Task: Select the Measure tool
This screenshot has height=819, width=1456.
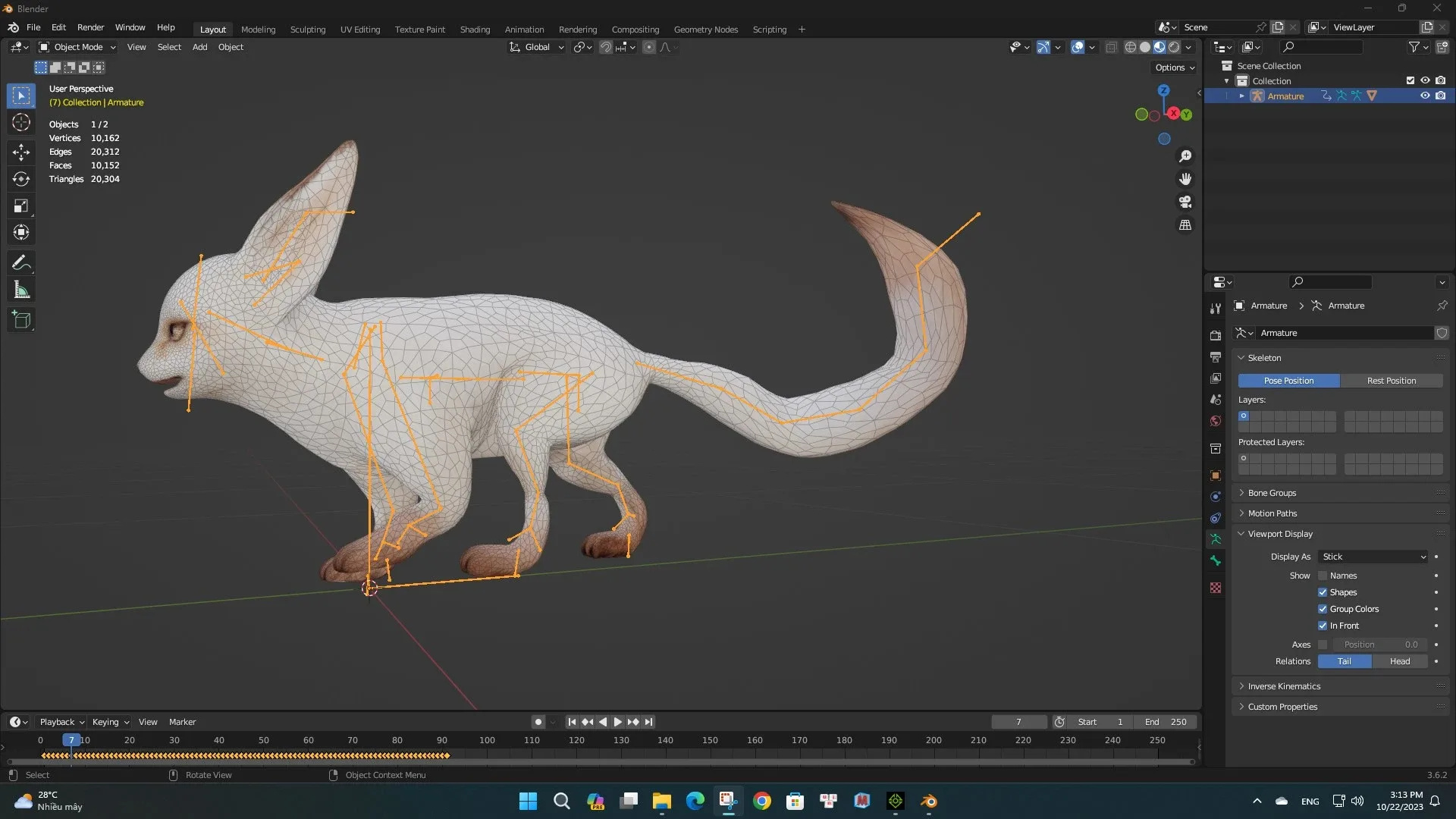Action: pyautogui.click(x=20, y=289)
